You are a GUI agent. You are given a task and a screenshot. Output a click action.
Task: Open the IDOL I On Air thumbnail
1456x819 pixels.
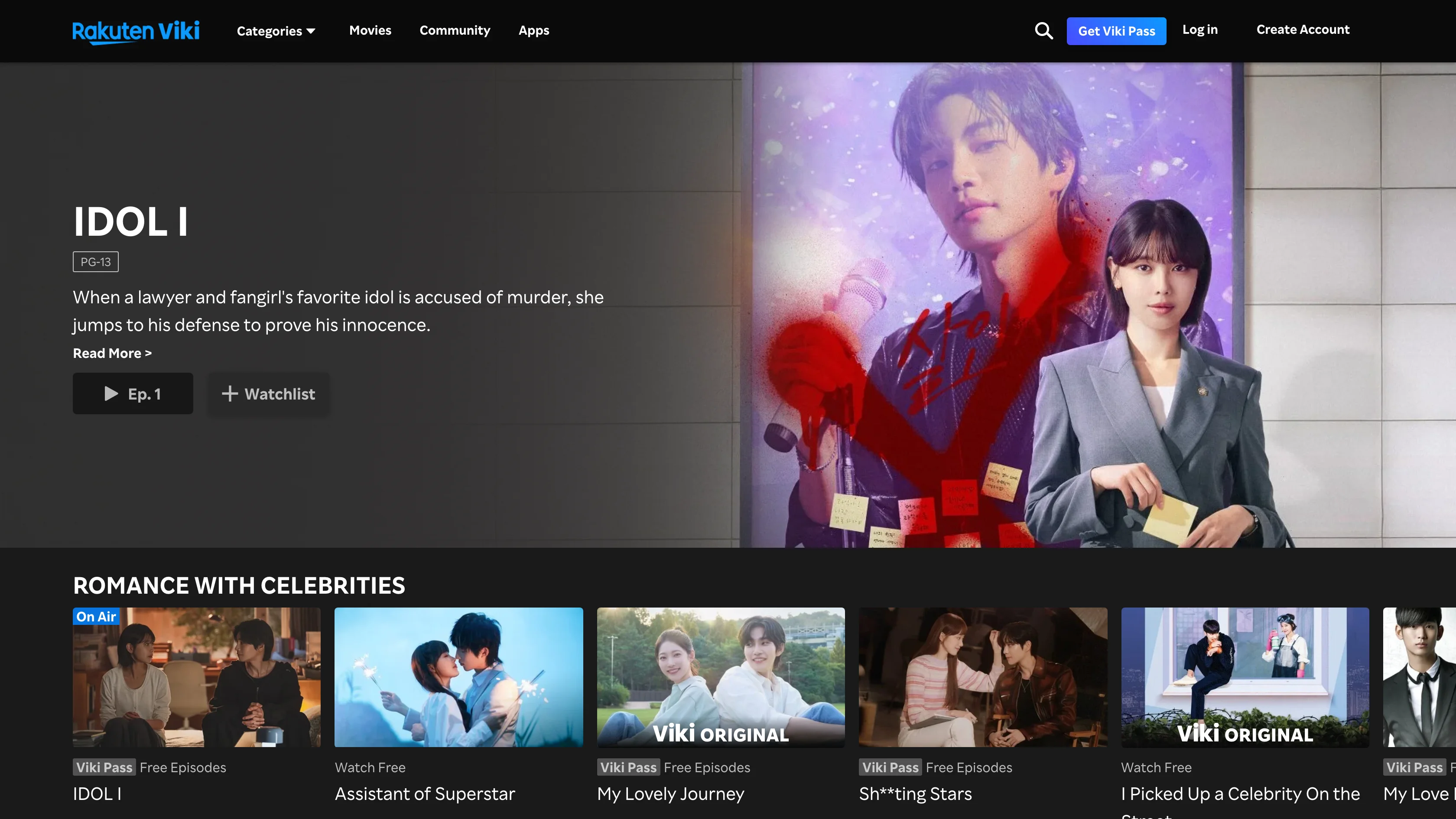pyautogui.click(x=197, y=677)
